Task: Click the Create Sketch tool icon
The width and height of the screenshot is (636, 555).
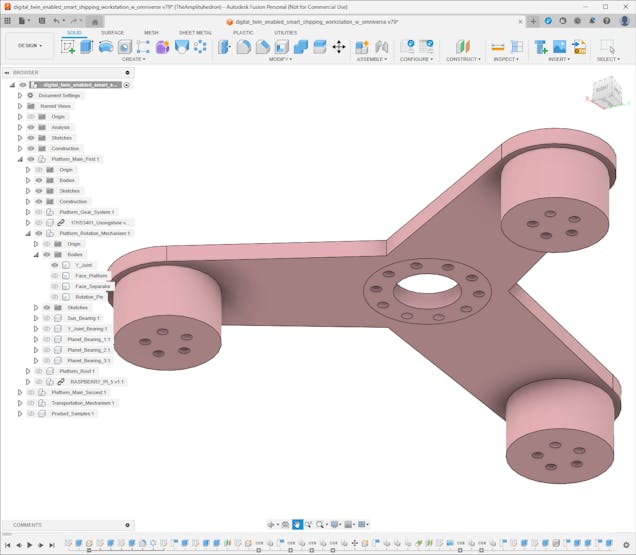Action: 68,47
